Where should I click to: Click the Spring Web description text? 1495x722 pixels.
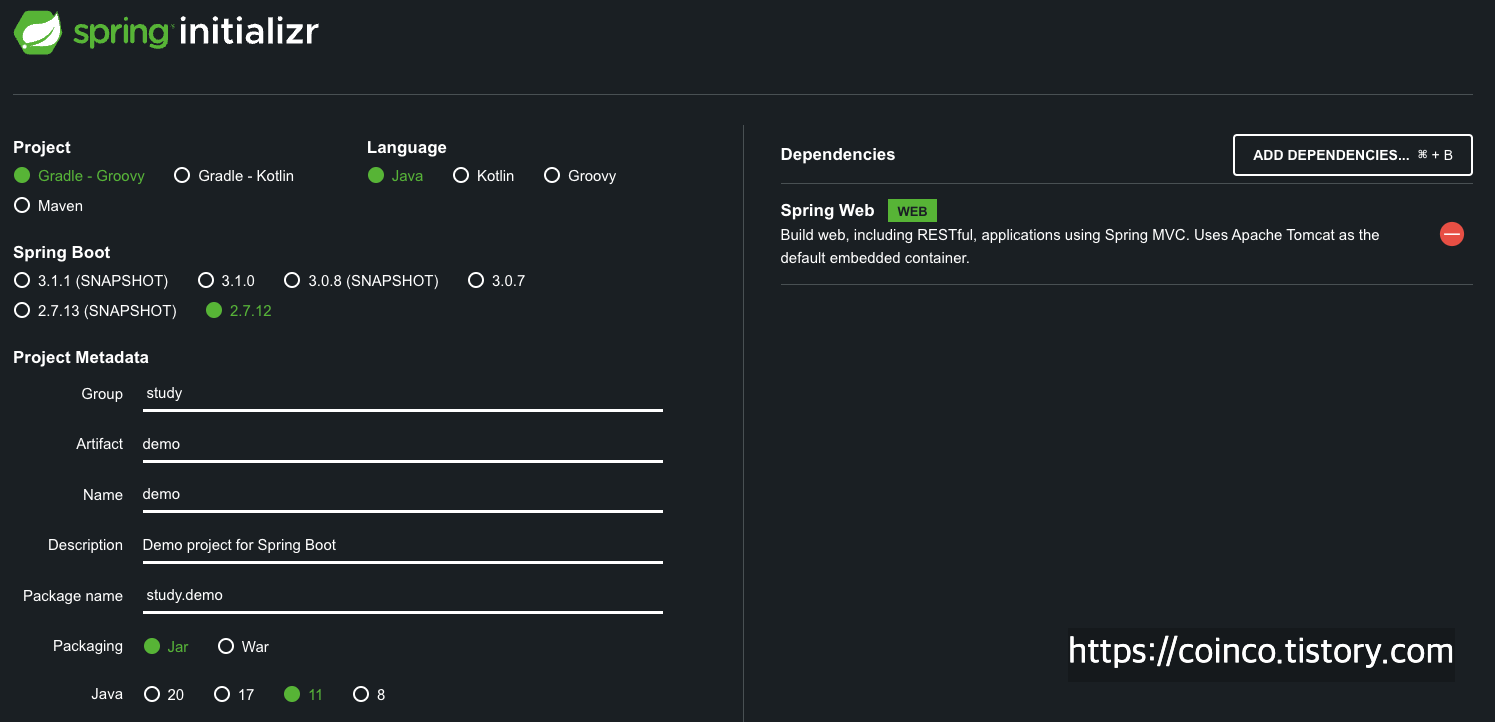[1080, 246]
